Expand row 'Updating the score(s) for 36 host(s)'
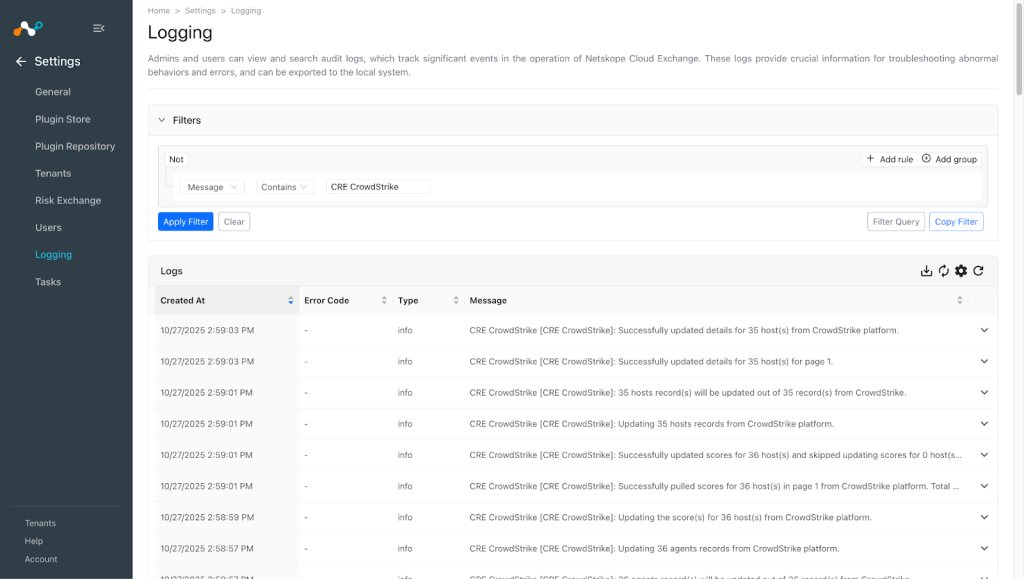 click(x=984, y=518)
